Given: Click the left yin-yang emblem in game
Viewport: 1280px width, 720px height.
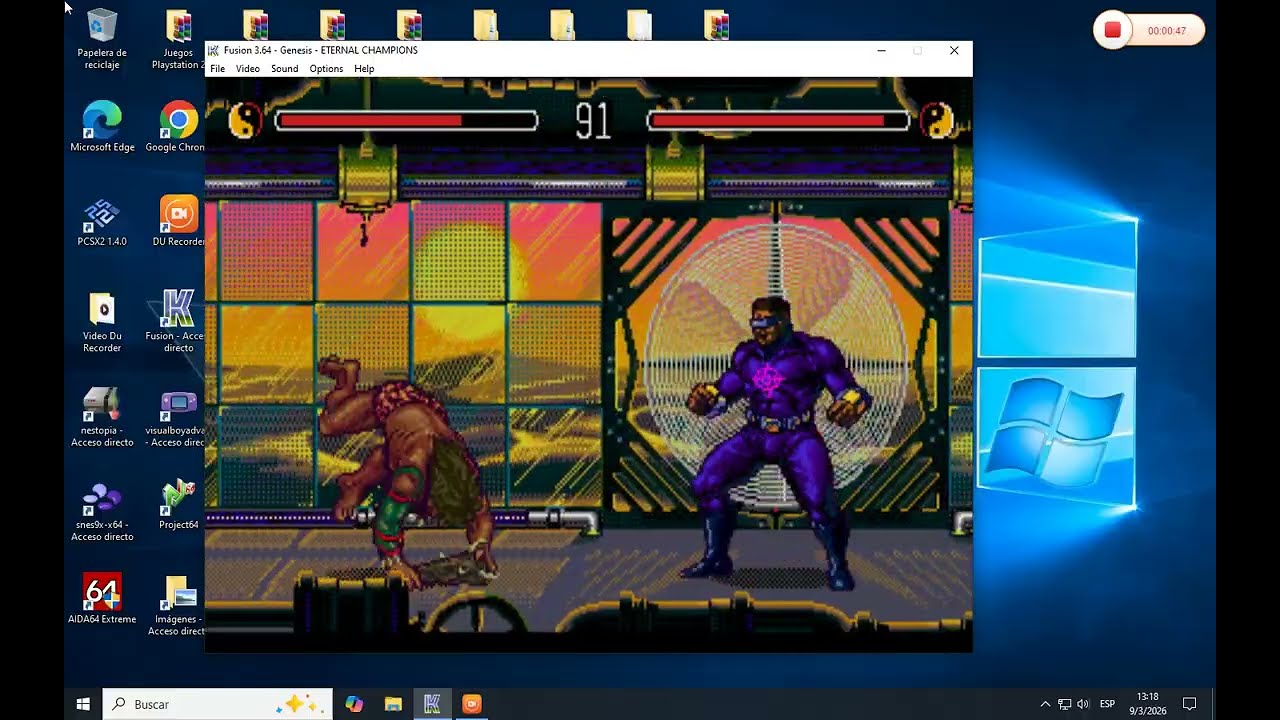Looking at the screenshot, I should point(245,121).
